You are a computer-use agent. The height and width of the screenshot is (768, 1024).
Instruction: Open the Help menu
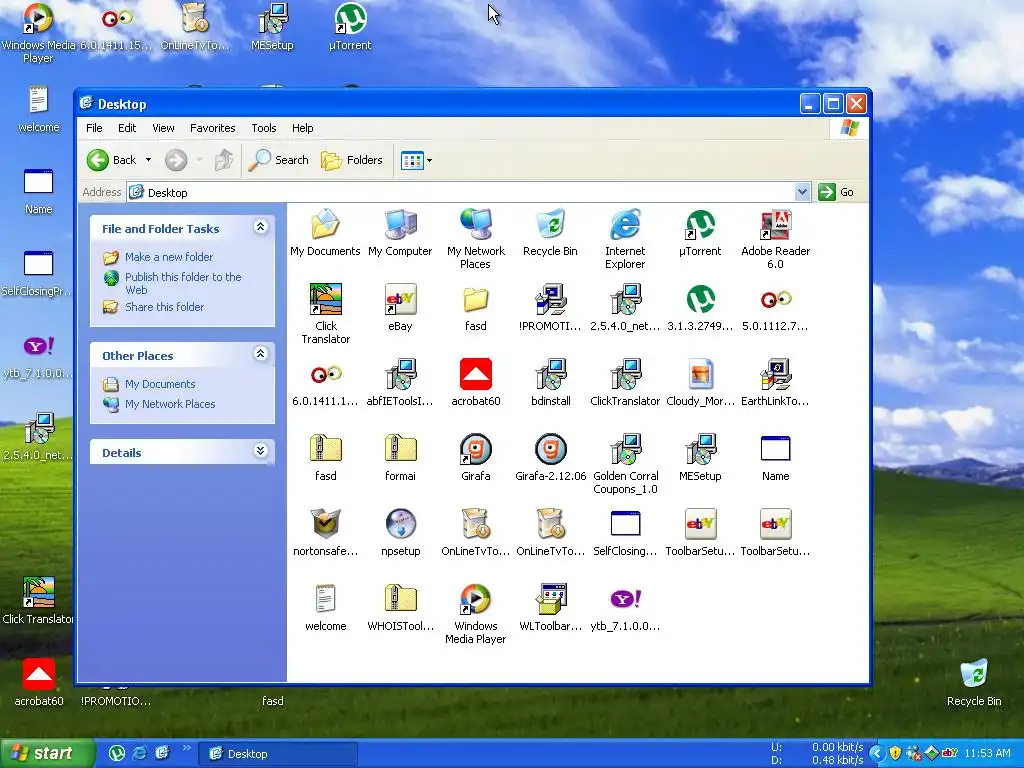tap(302, 128)
